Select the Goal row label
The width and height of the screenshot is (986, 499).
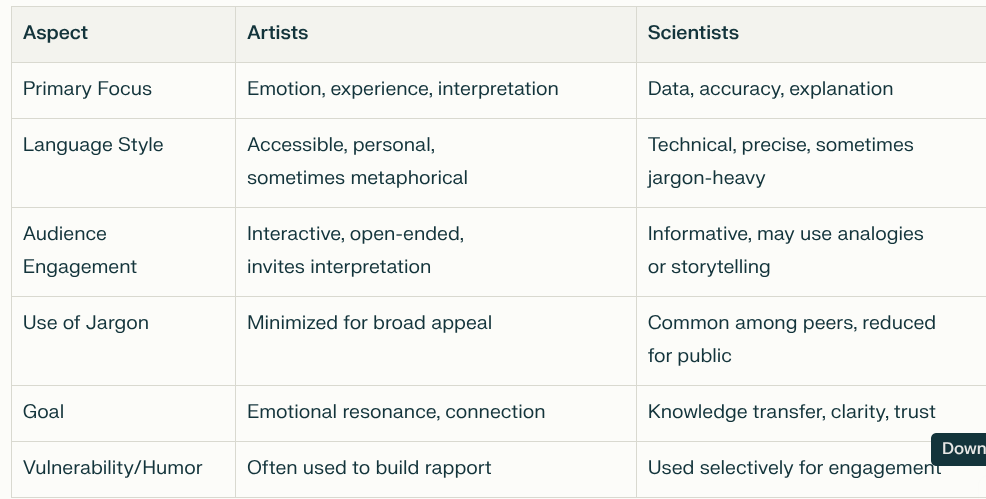(x=44, y=412)
